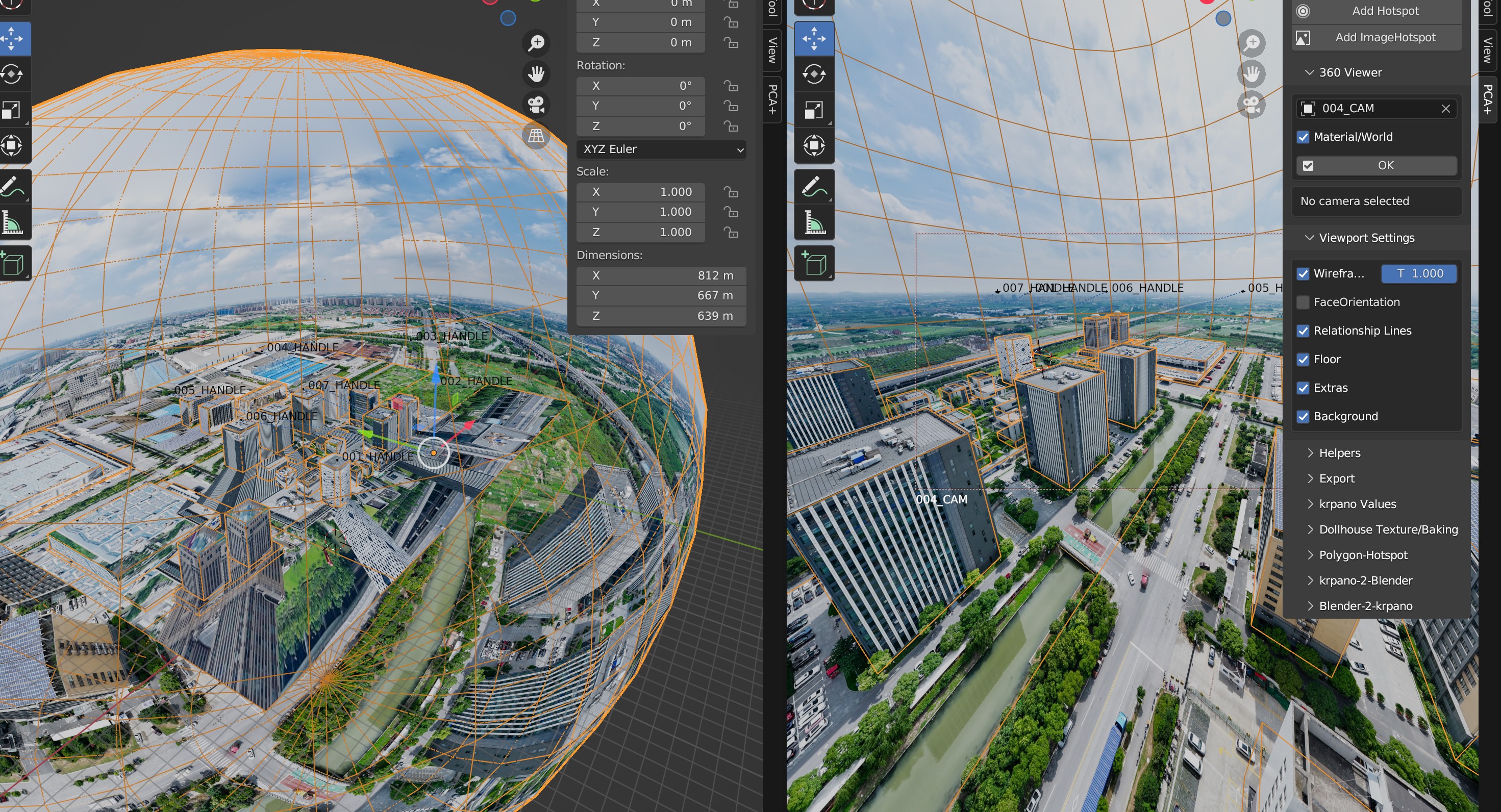Adjust the Wireframe threshold slider
This screenshot has height=812, width=1501.
pos(1419,274)
